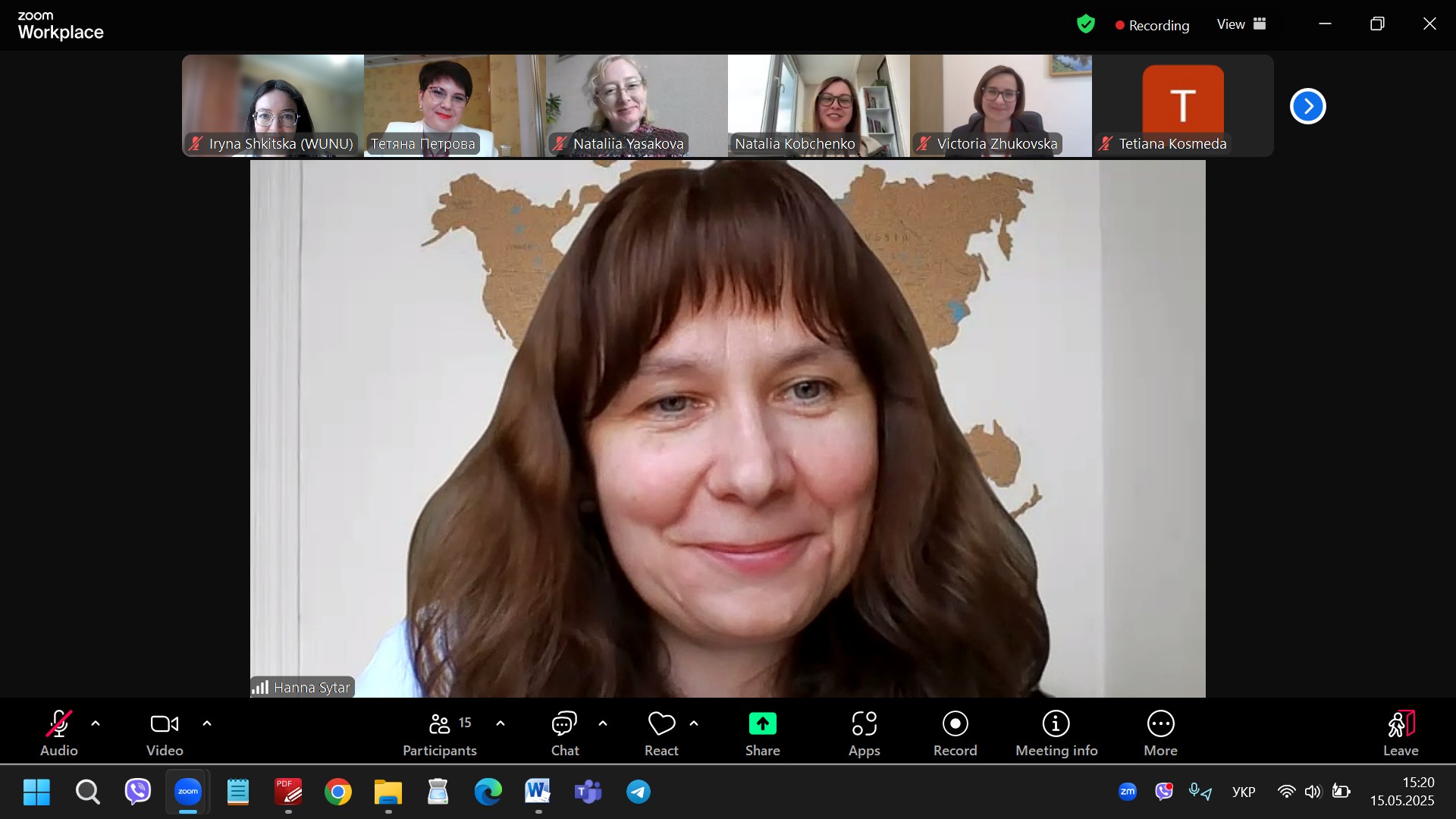Expand video options arrow
The height and width of the screenshot is (819, 1456).
207,723
